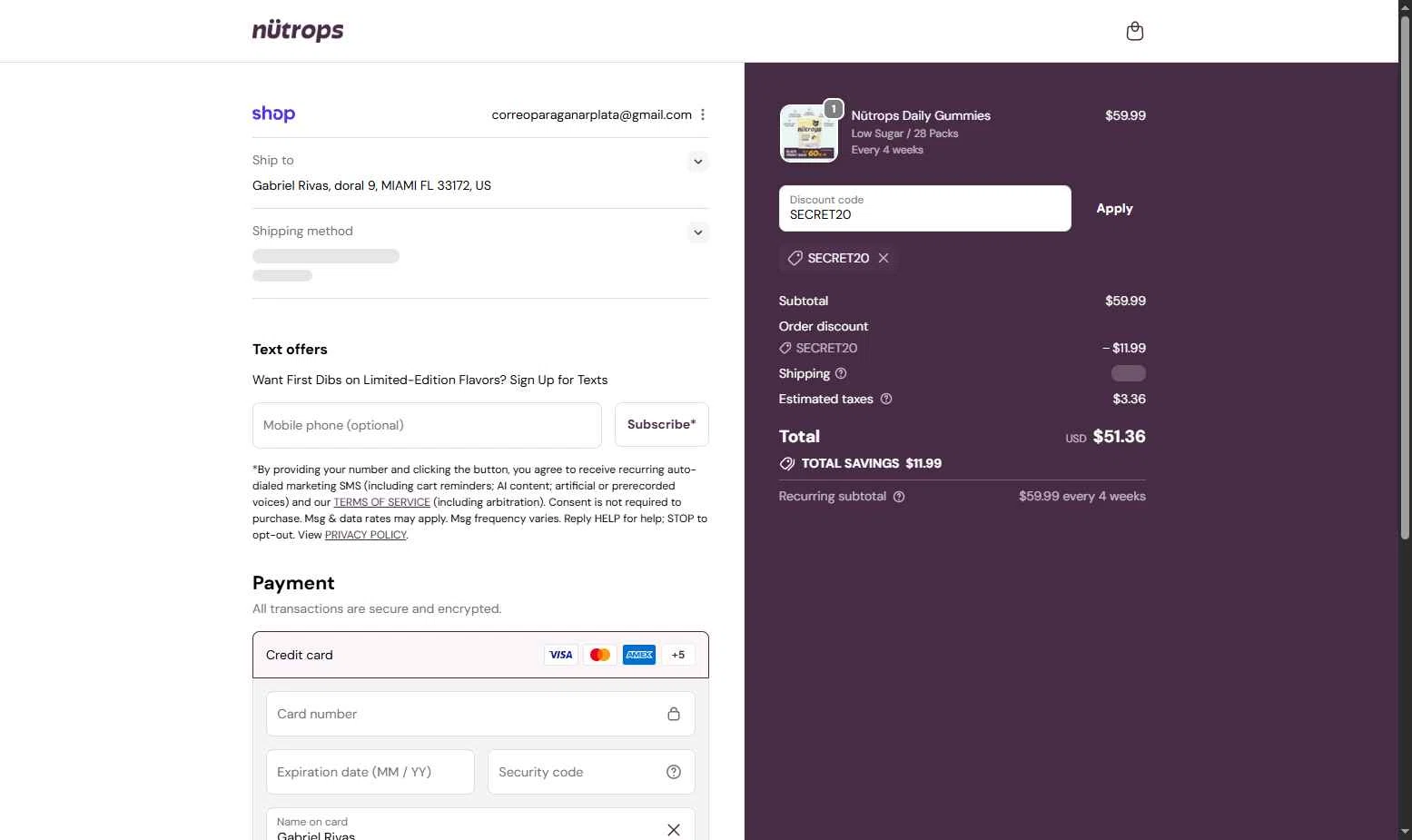Click the Visa card icon
Image resolution: width=1412 pixels, height=840 pixels.
tap(561, 655)
